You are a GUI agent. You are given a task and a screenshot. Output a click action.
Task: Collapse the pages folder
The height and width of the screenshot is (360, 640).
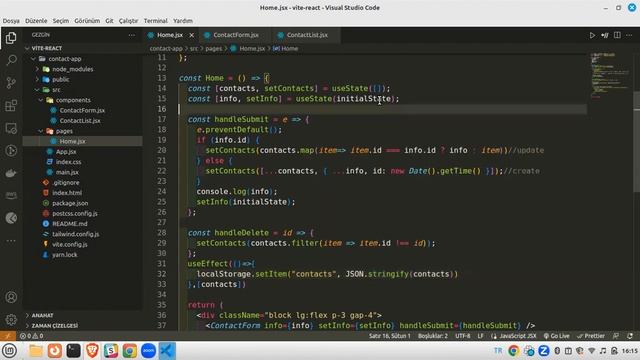[x=82, y=131]
